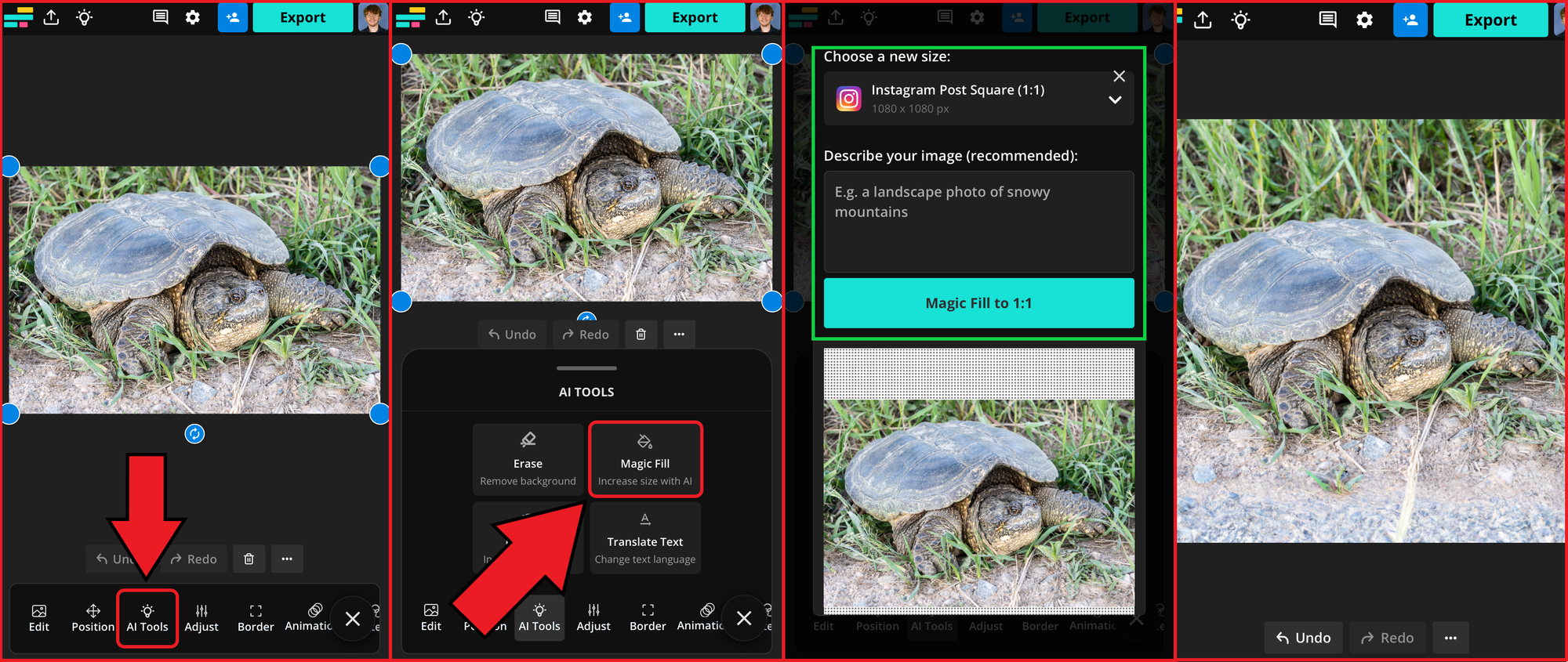Image resolution: width=1568 pixels, height=662 pixels.
Task: Open settings gear in second screen's header
Action: point(585,17)
